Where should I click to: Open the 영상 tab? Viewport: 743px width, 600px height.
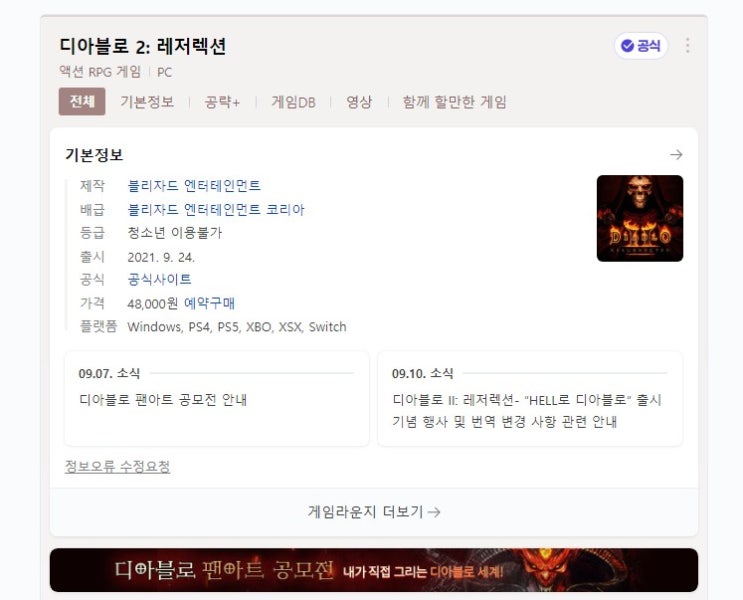(x=359, y=102)
